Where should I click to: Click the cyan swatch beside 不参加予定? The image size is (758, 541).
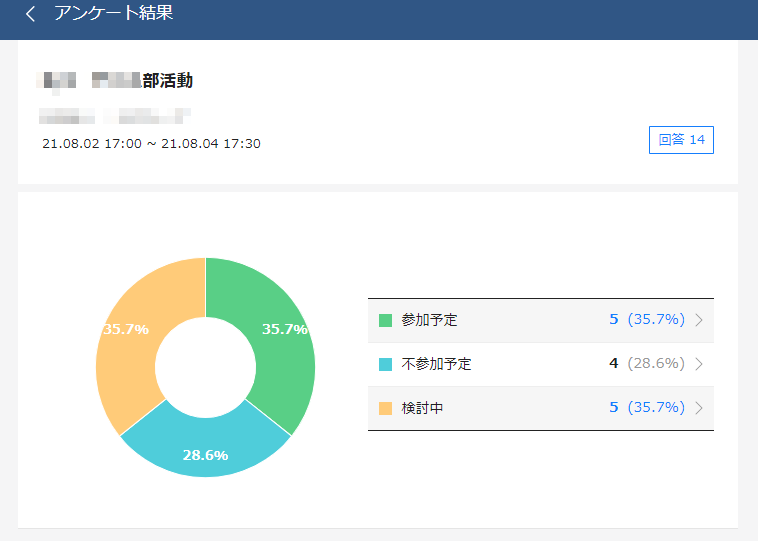tap(386, 364)
